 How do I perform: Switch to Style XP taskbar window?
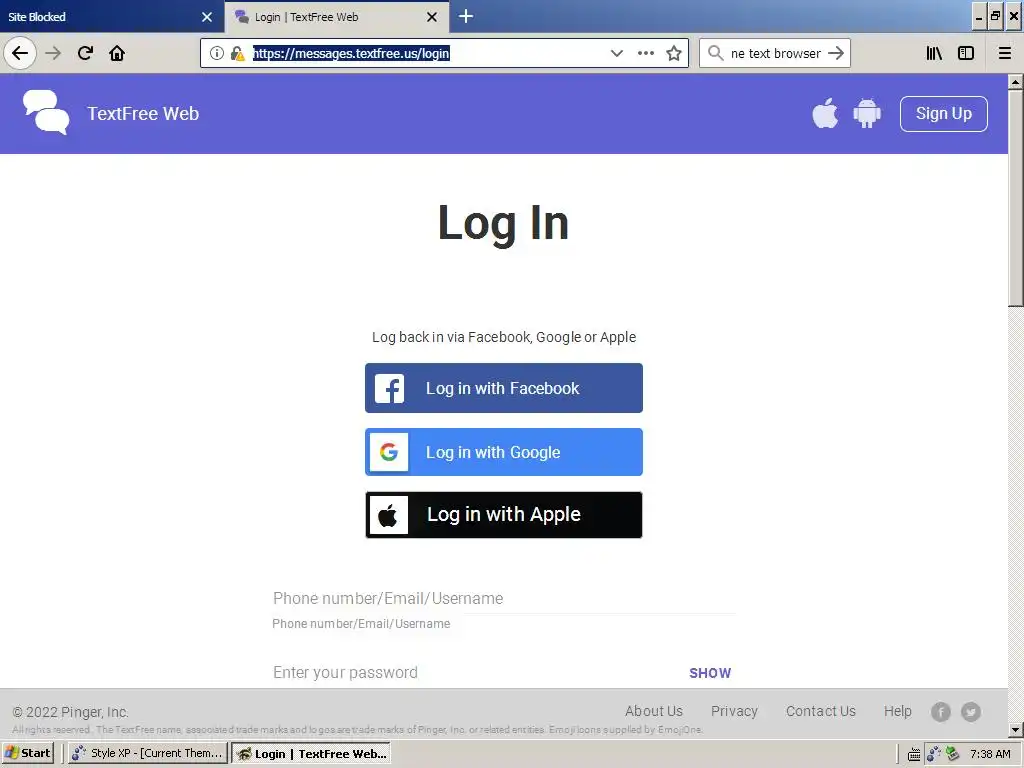[148, 753]
